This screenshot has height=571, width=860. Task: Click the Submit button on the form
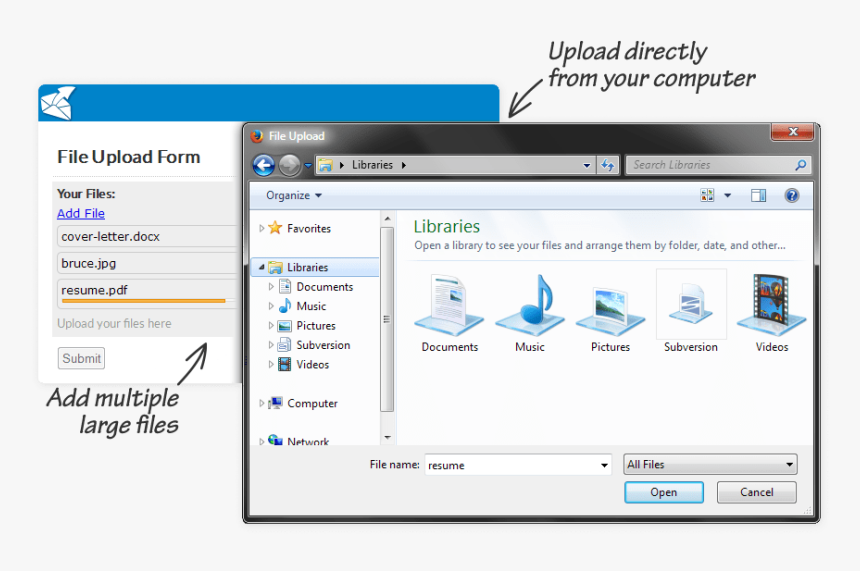[x=81, y=358]
